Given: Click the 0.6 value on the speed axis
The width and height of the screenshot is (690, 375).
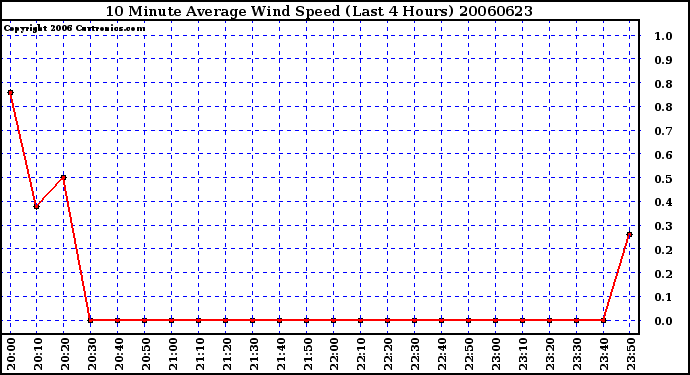Looking at the screenshot, I should tap(663, 155).
